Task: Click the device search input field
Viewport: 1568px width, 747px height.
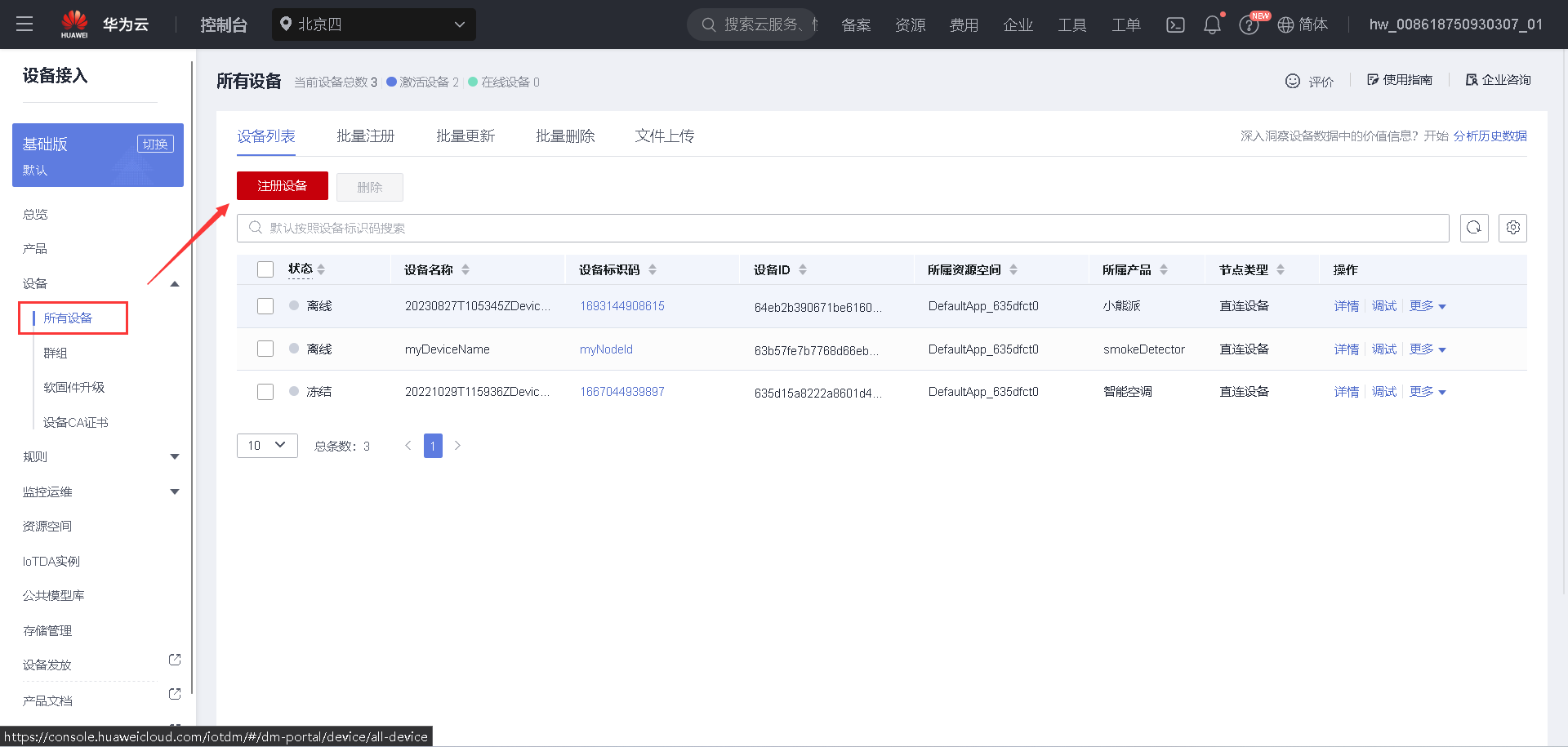Action: (x=572, y=228)
